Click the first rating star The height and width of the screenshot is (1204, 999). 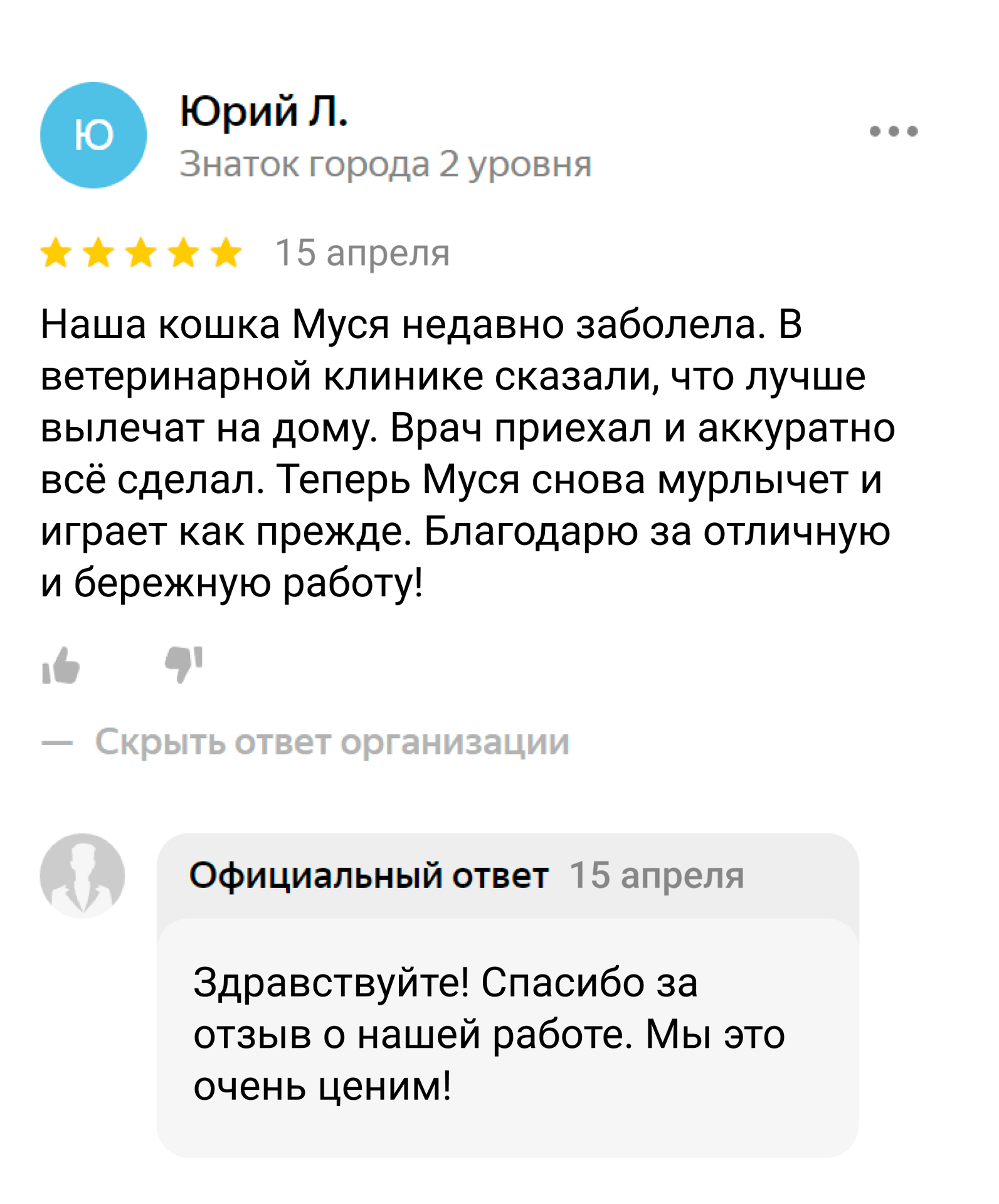tap(56, 253)
